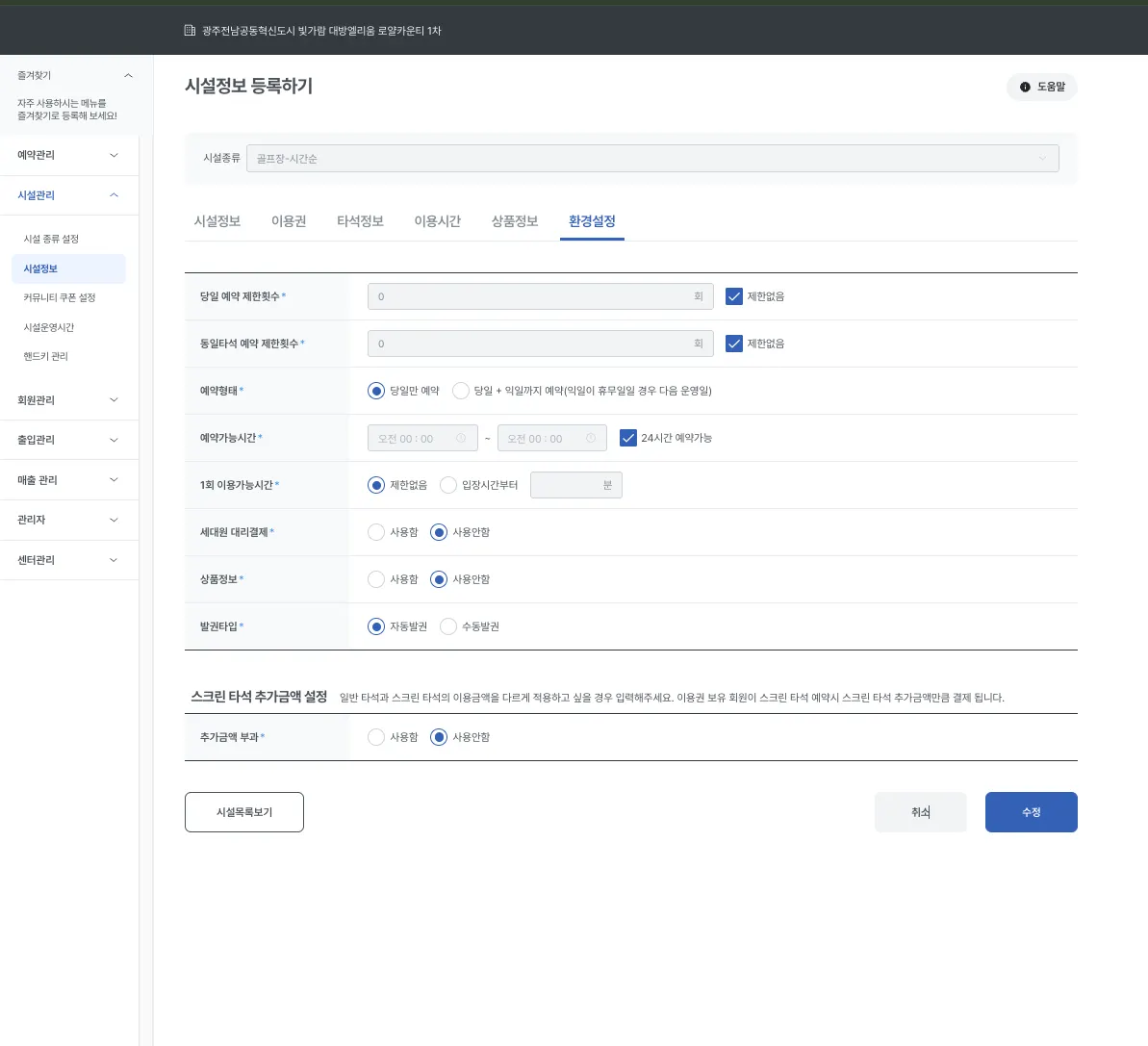This screenshot has width=1148, height=1046.
Task: Select 제한없음 for 1회 이용가능시간
Action: (x=376, y=485)
